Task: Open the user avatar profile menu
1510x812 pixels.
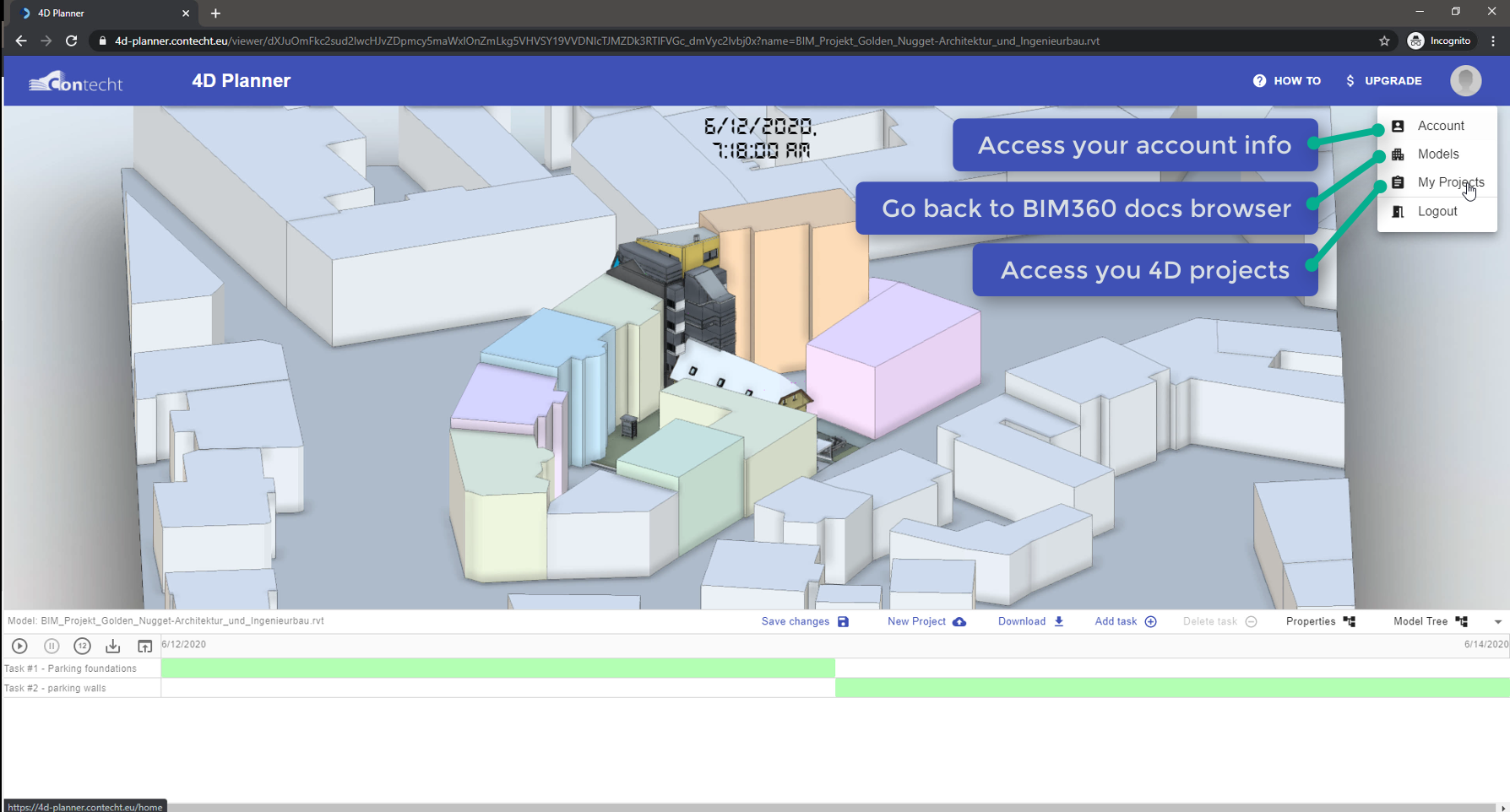Action: click(1466, 81)
